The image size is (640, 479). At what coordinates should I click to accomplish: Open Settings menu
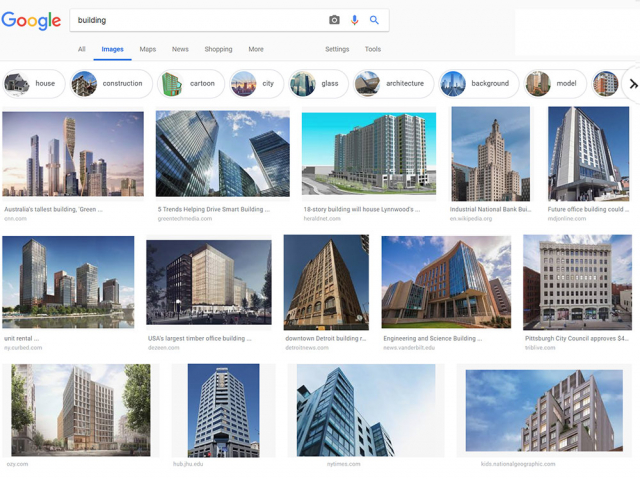point(337,49)
